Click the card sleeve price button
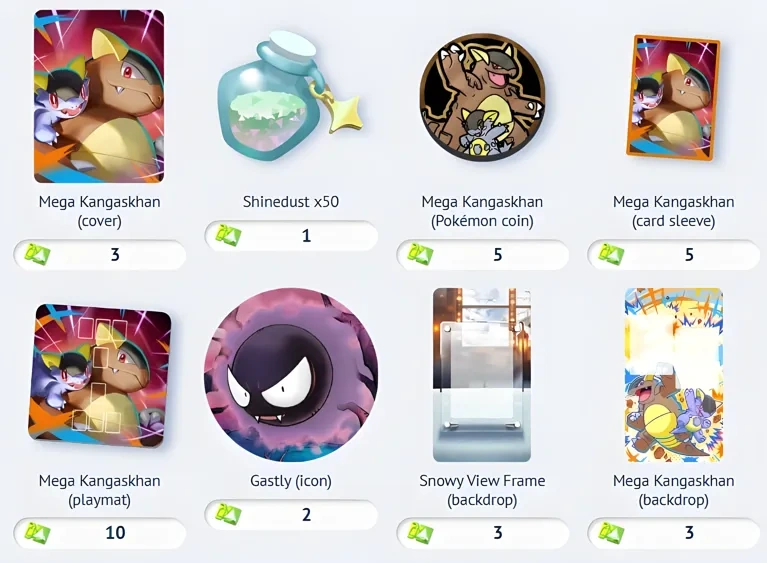Screen dimensions: 767x563 [x=674, y=255]
